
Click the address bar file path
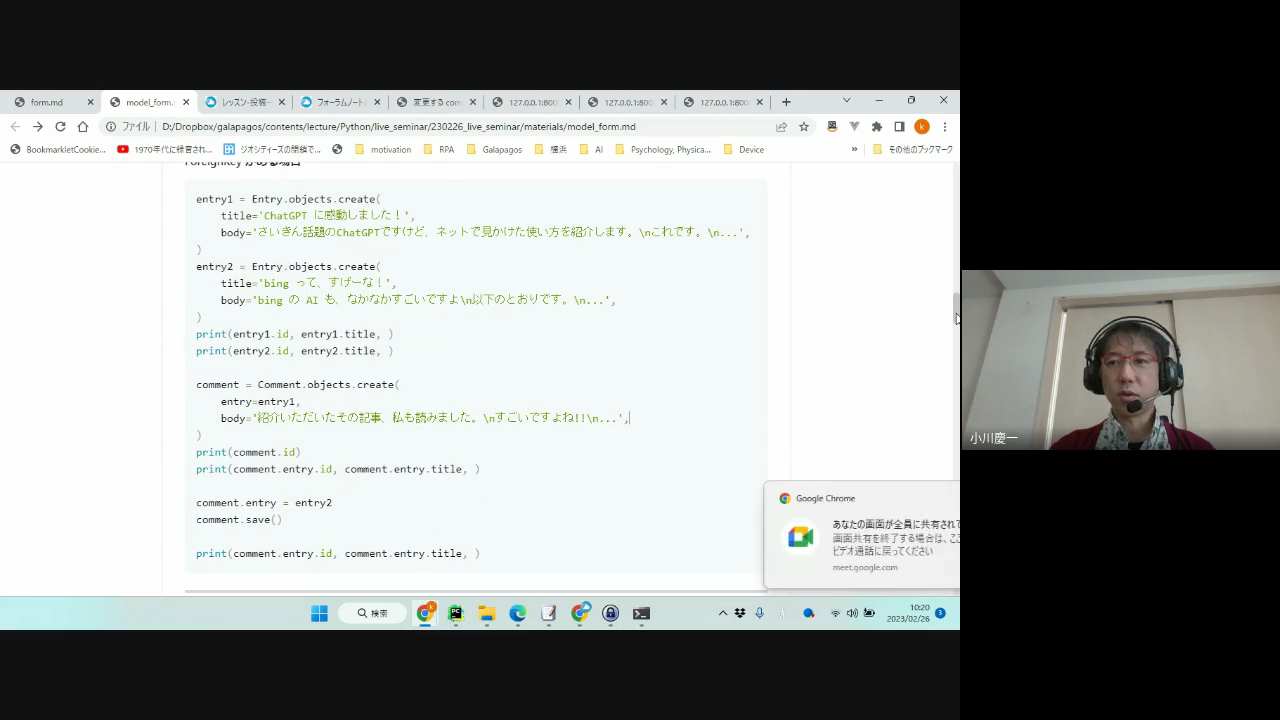[398, 127]
